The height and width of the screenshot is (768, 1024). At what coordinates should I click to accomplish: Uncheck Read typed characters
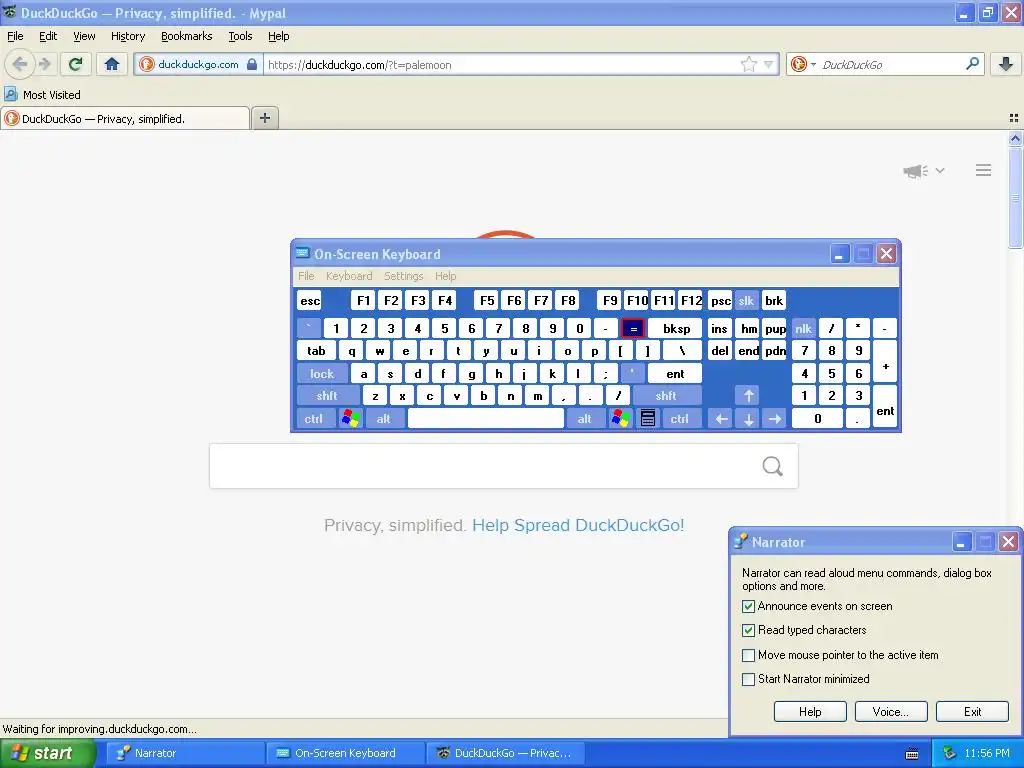748,631
